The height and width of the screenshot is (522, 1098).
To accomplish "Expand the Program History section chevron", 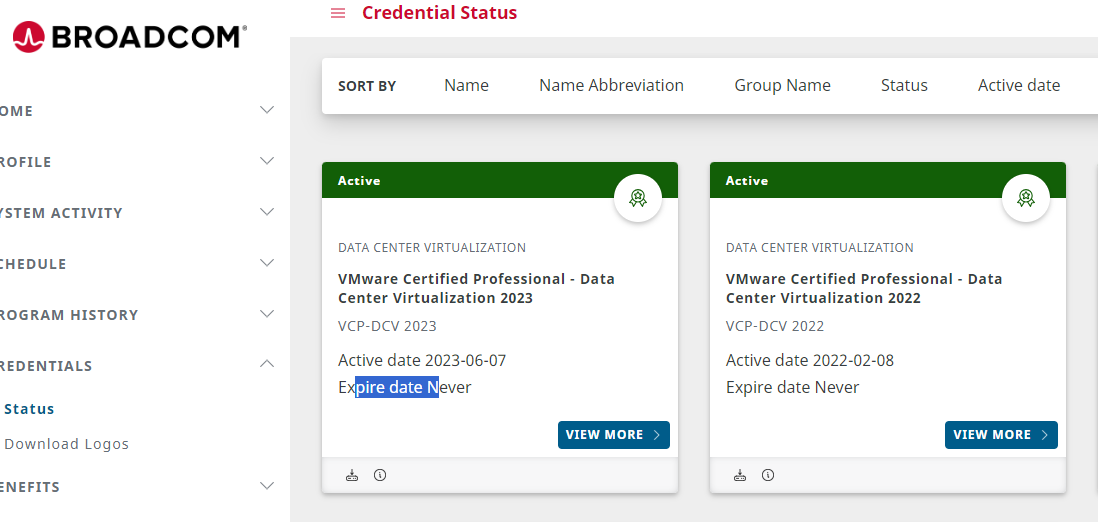I will tap(267, 314).
